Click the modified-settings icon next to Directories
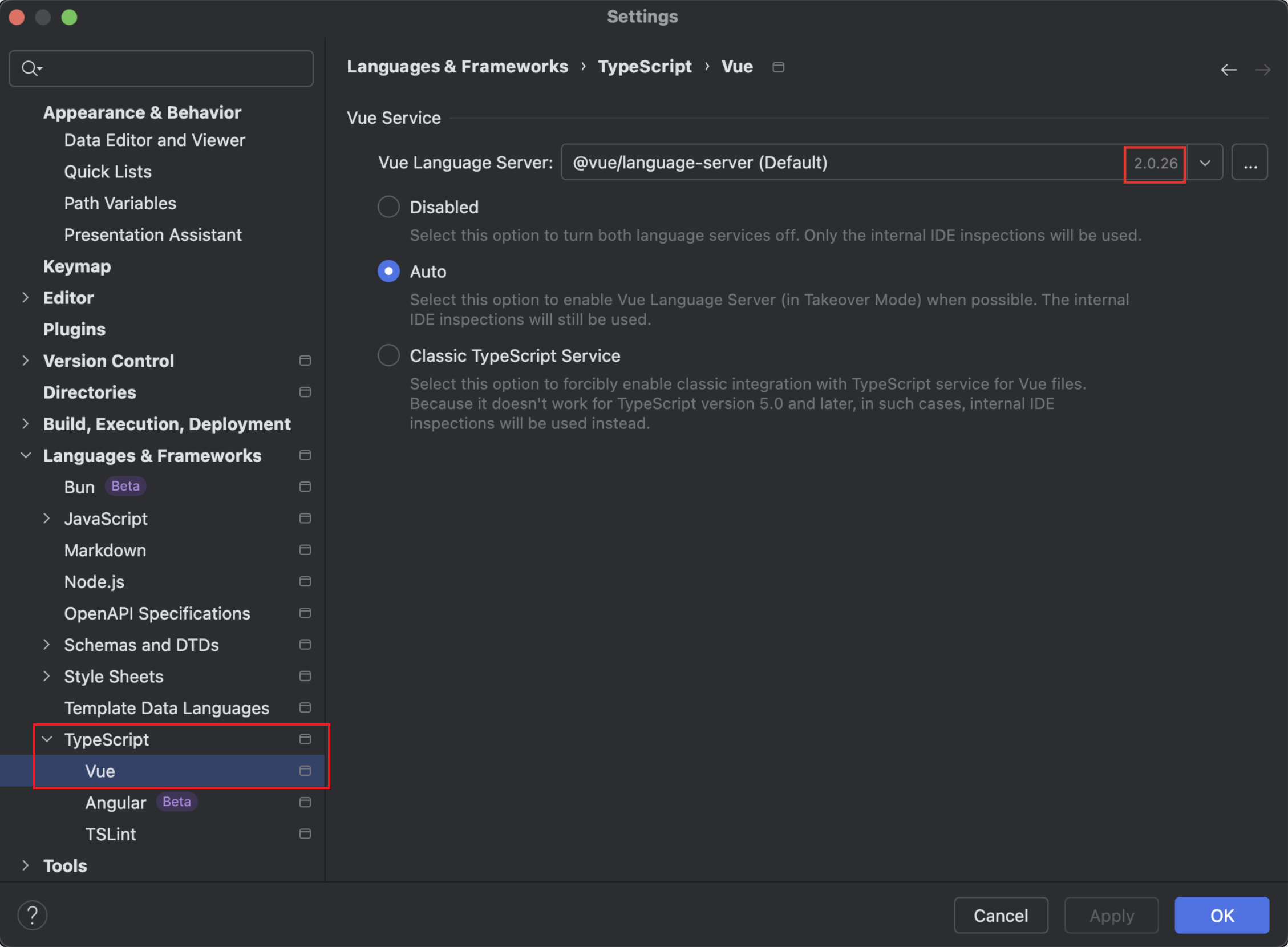 (x=305, y=392)
